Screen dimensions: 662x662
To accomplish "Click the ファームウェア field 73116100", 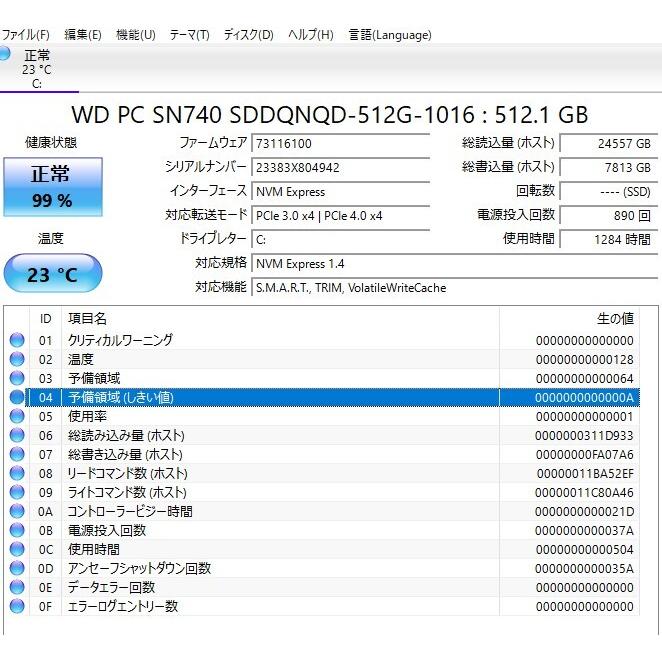I will (341, 144).
